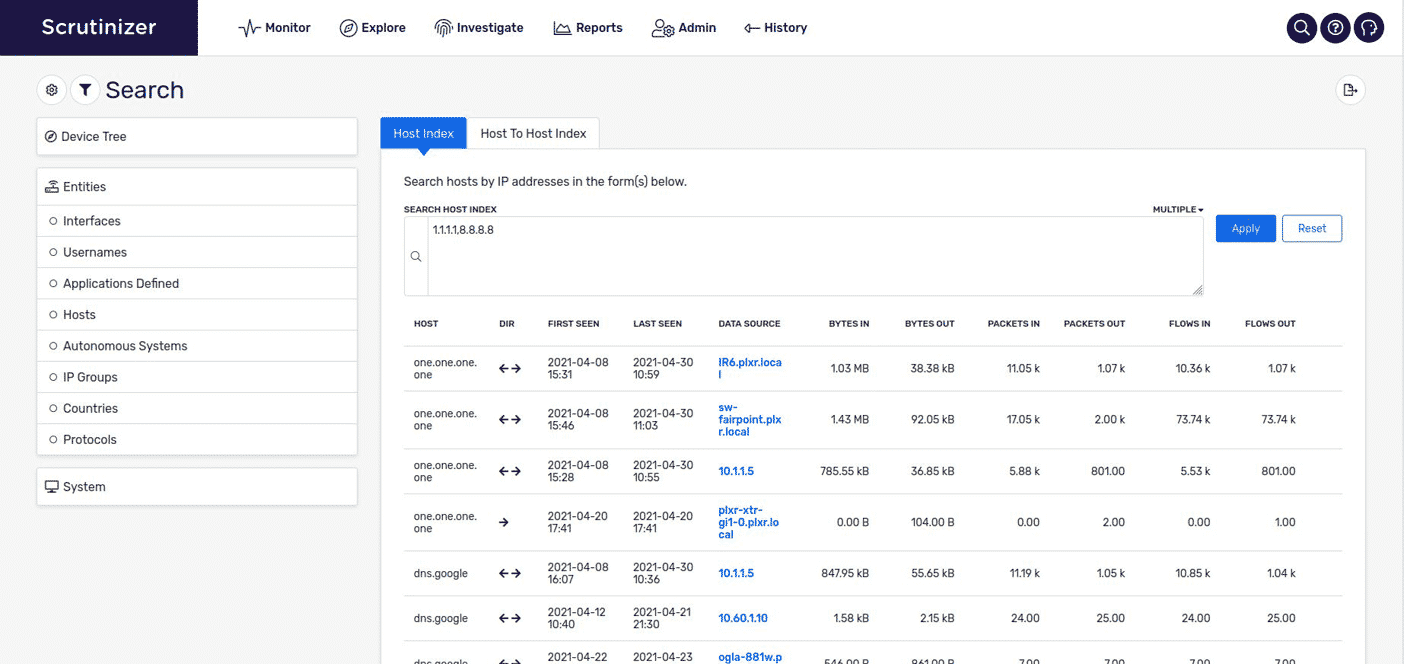This screenshot has height=664, width=1404.
Task: Select the Autonomous Systems entity
Action: [x=197, y=346]
